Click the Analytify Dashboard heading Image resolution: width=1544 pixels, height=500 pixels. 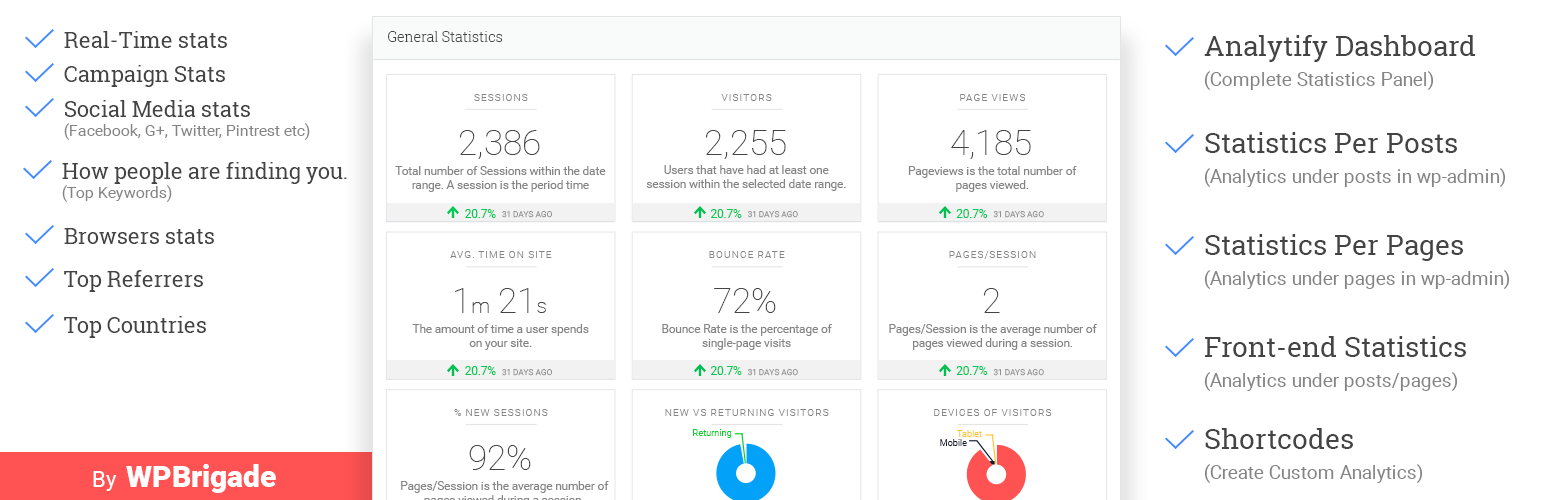pyautogui.click(x=1340, y=46)
